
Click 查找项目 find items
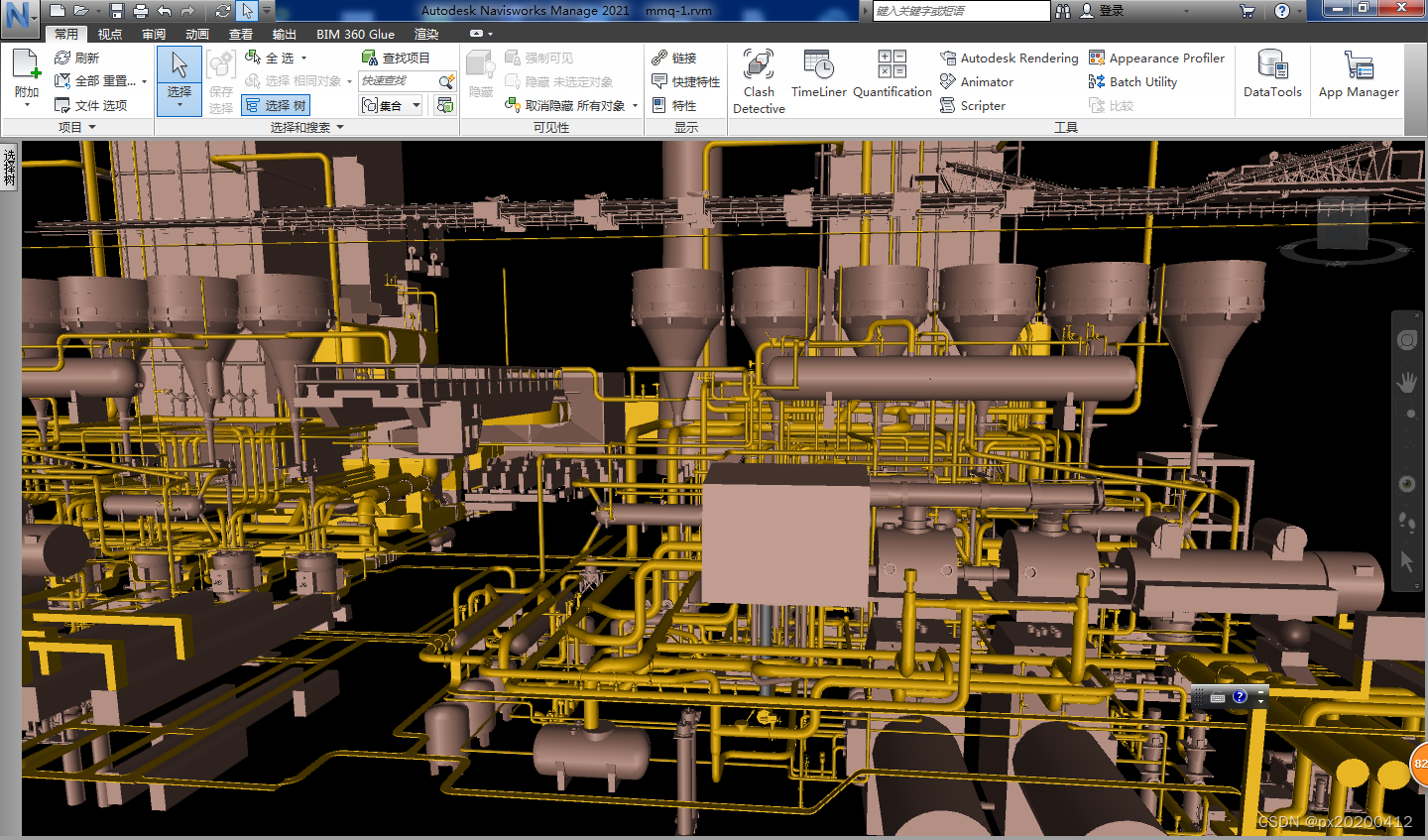(396, 58)
